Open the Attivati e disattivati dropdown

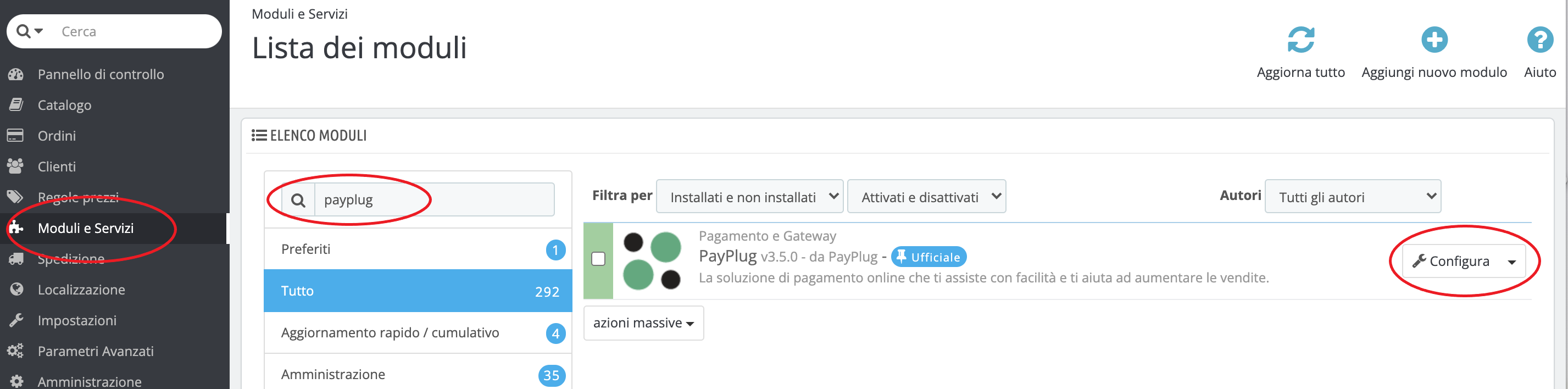(x=926, y=197)
